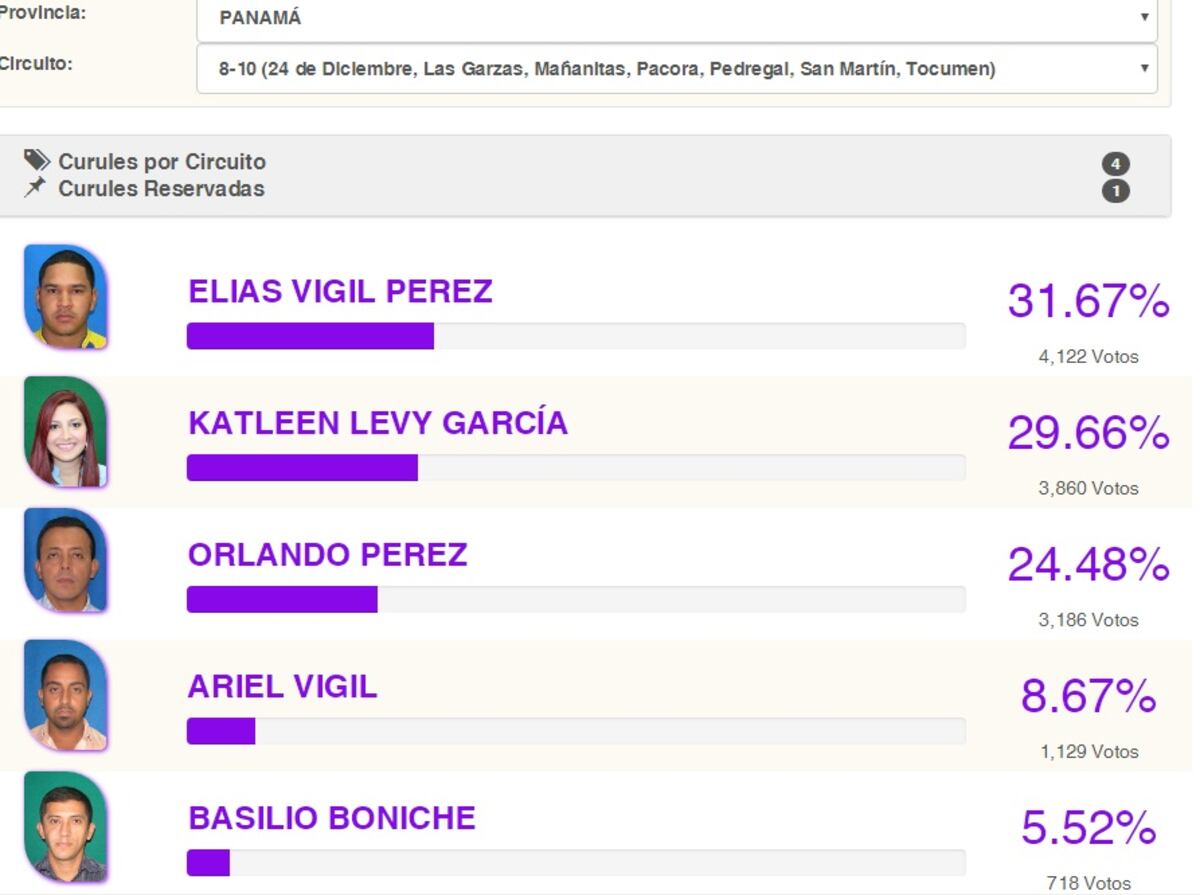
Task: Click Orlando Perez's vote progress bar
Action: coord(576,599)
